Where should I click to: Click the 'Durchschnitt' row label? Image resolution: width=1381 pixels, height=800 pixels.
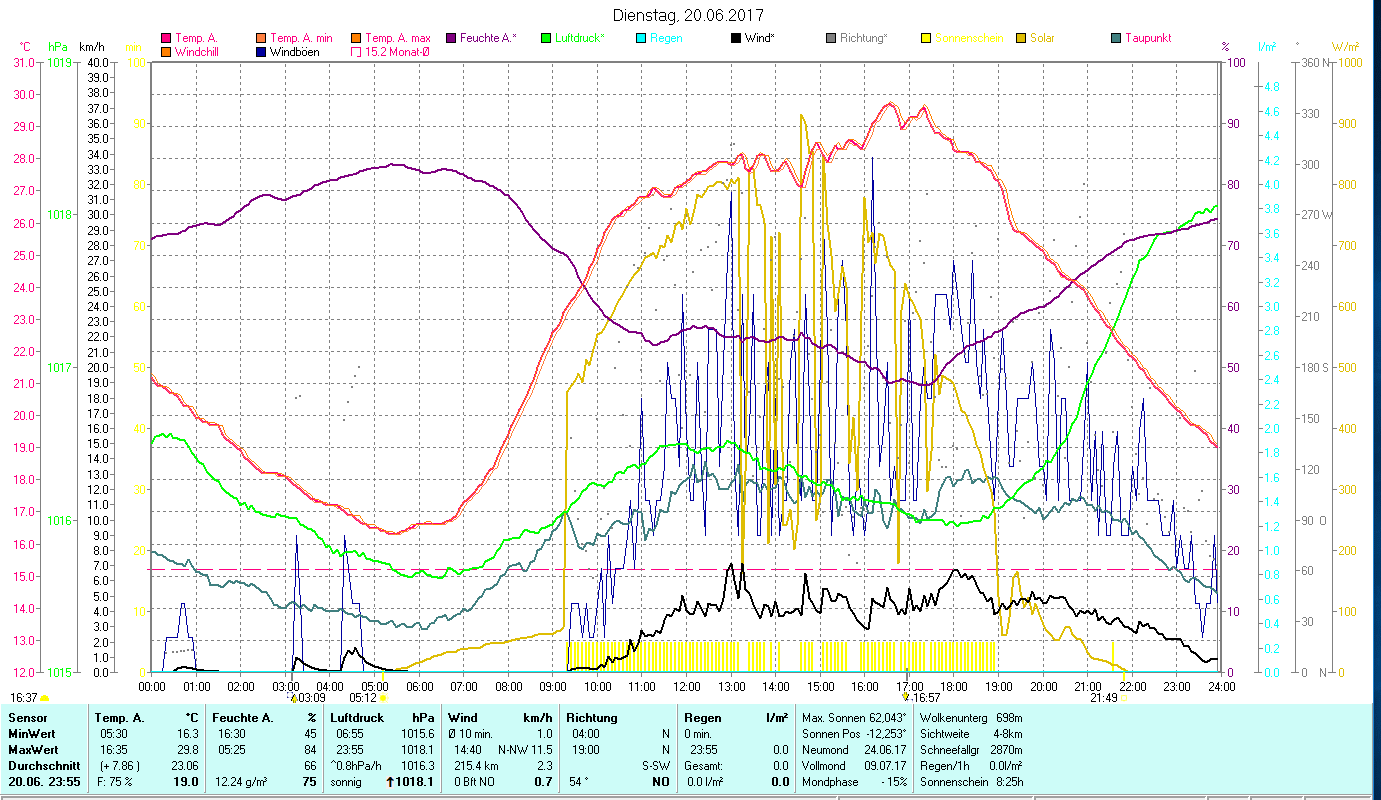(43, 766)
